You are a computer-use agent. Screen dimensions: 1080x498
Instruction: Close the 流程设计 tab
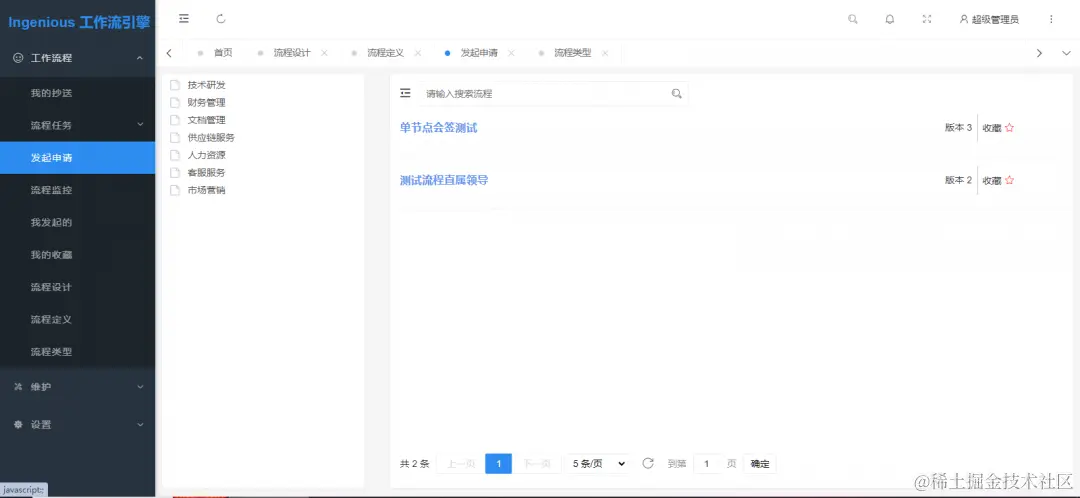click(x=324, y=53)
